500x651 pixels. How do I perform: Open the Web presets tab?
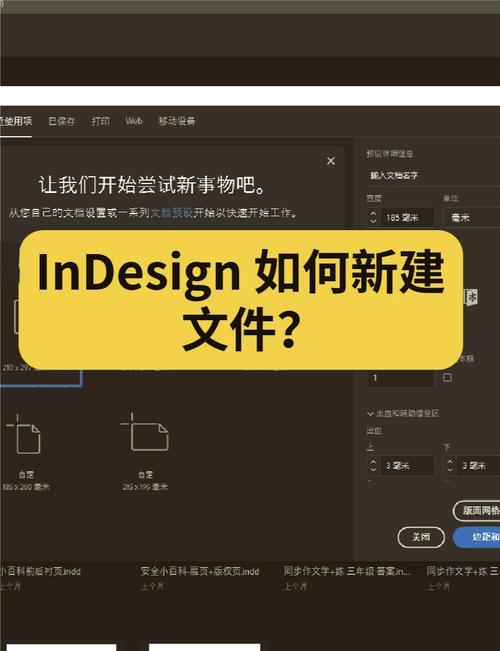(x=134, y=121)
